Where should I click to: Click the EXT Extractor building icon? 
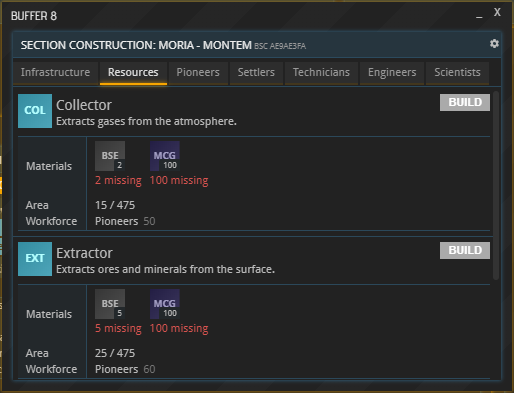(35, 259)
